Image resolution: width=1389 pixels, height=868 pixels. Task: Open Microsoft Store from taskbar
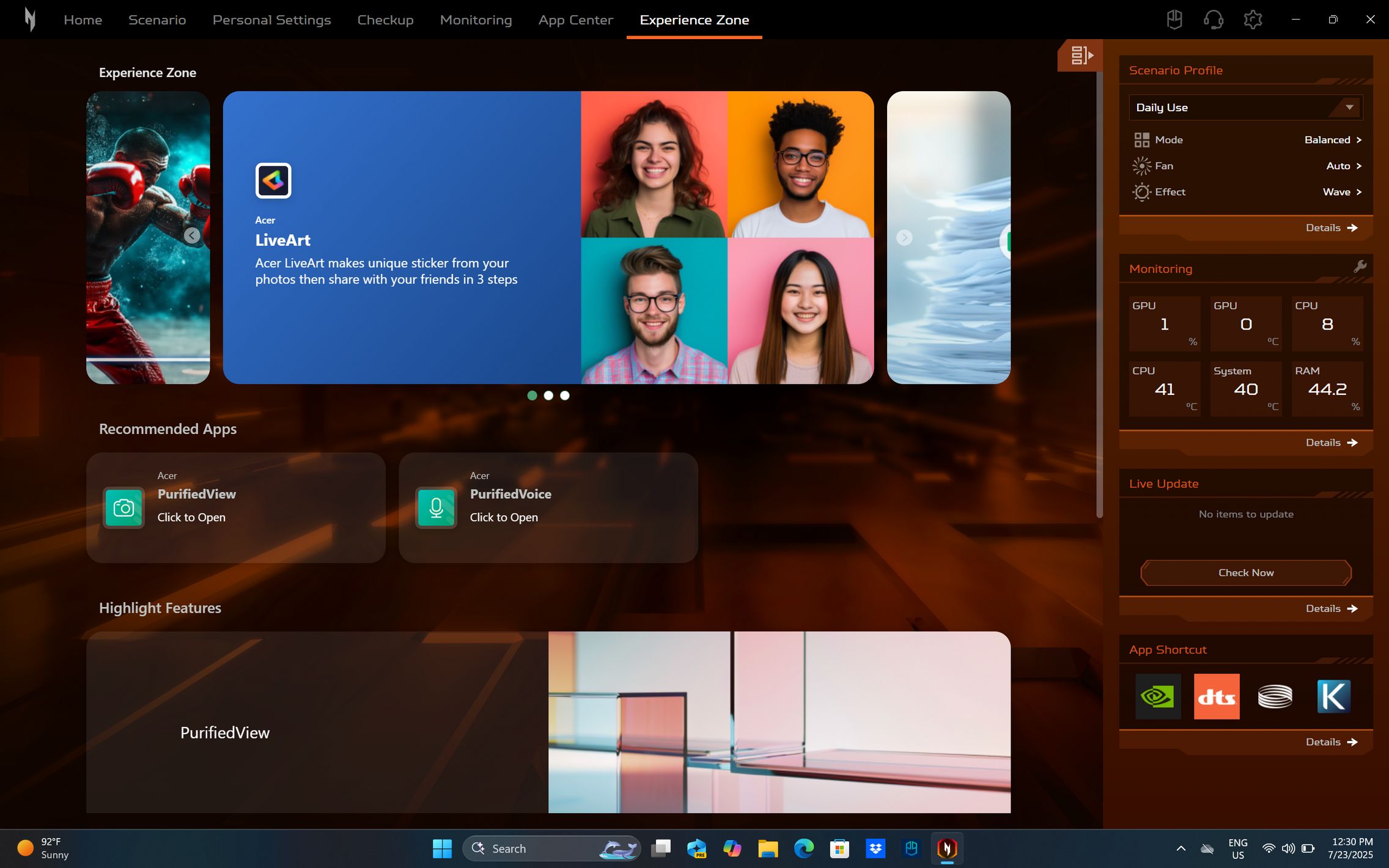click(x=839, y=848)
